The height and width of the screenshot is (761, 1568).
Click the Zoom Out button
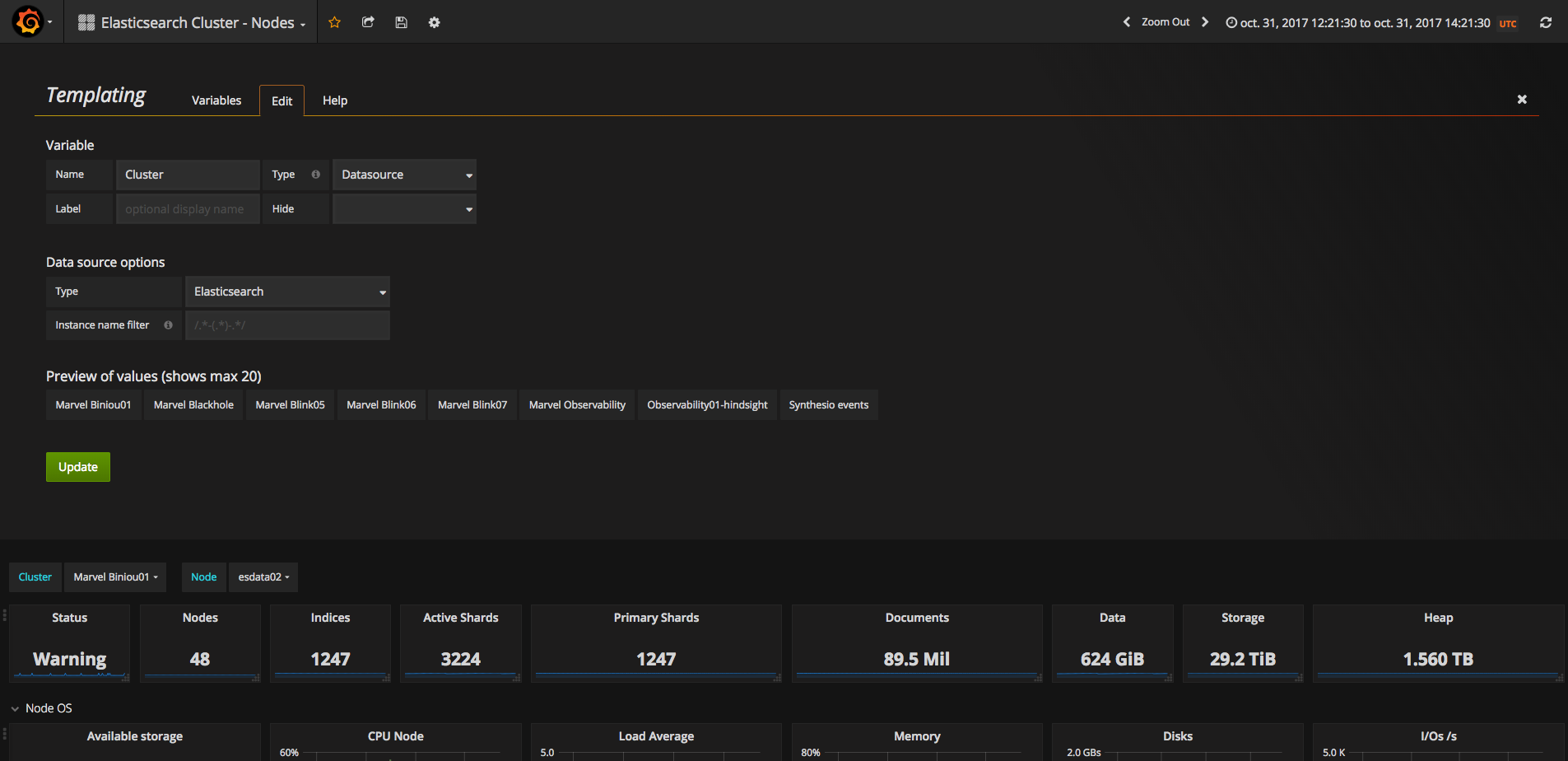click(x=1165, y=22)
